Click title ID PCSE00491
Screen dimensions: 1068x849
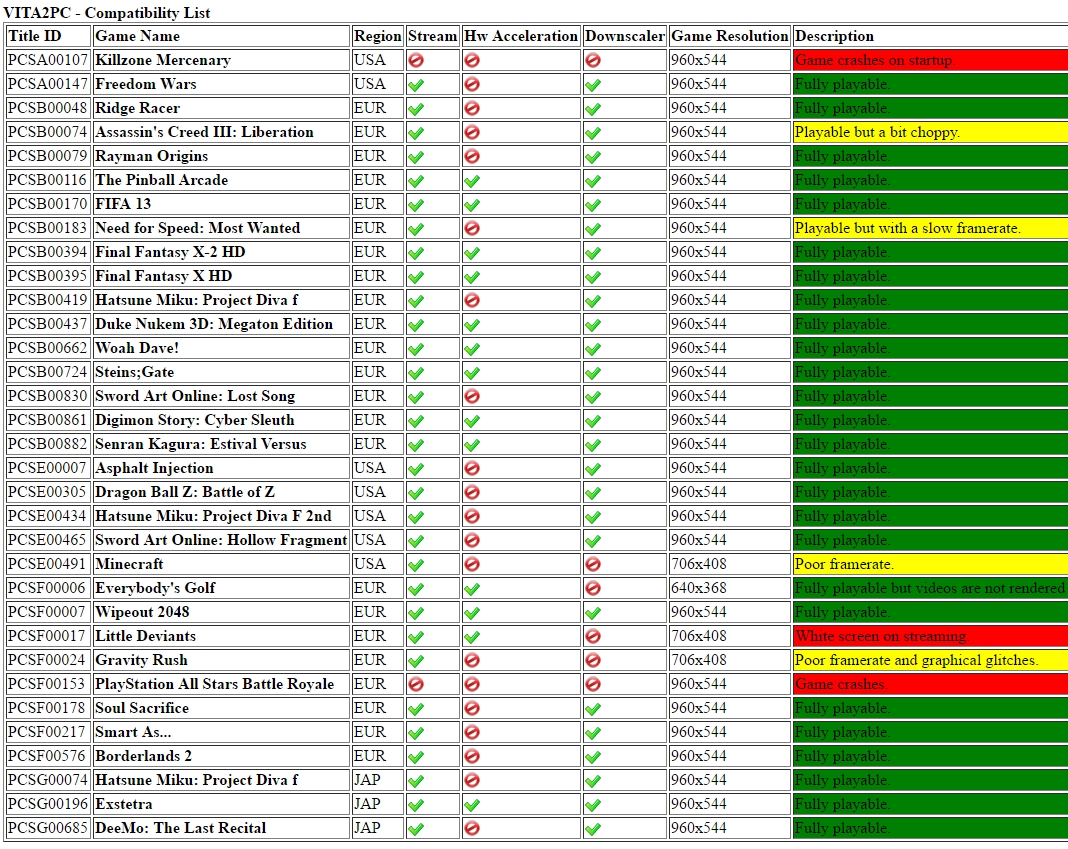coord(48,564)
